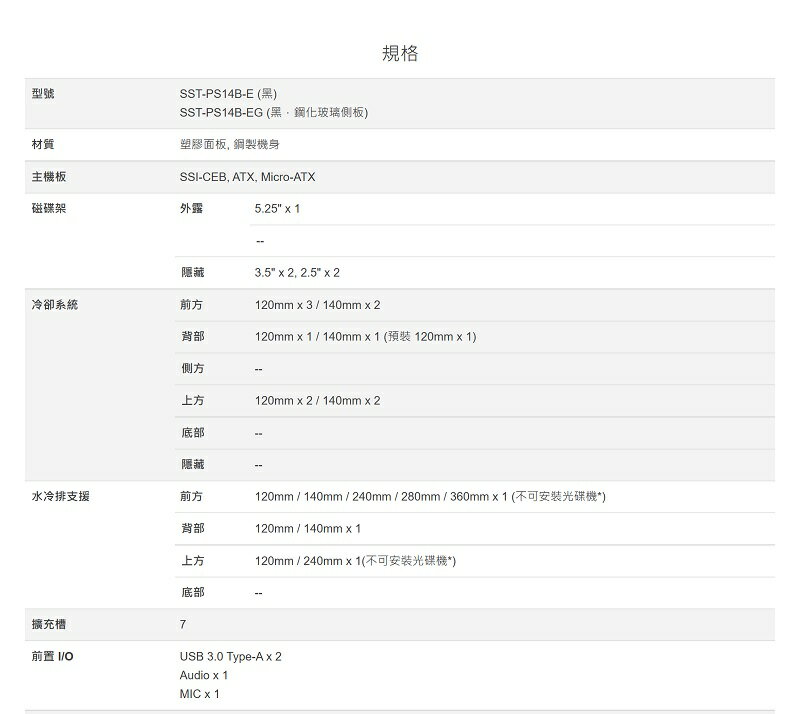The image size is (800, 714).
Task: Click the 5.25" x 1 value
Action: coord(274,208)
